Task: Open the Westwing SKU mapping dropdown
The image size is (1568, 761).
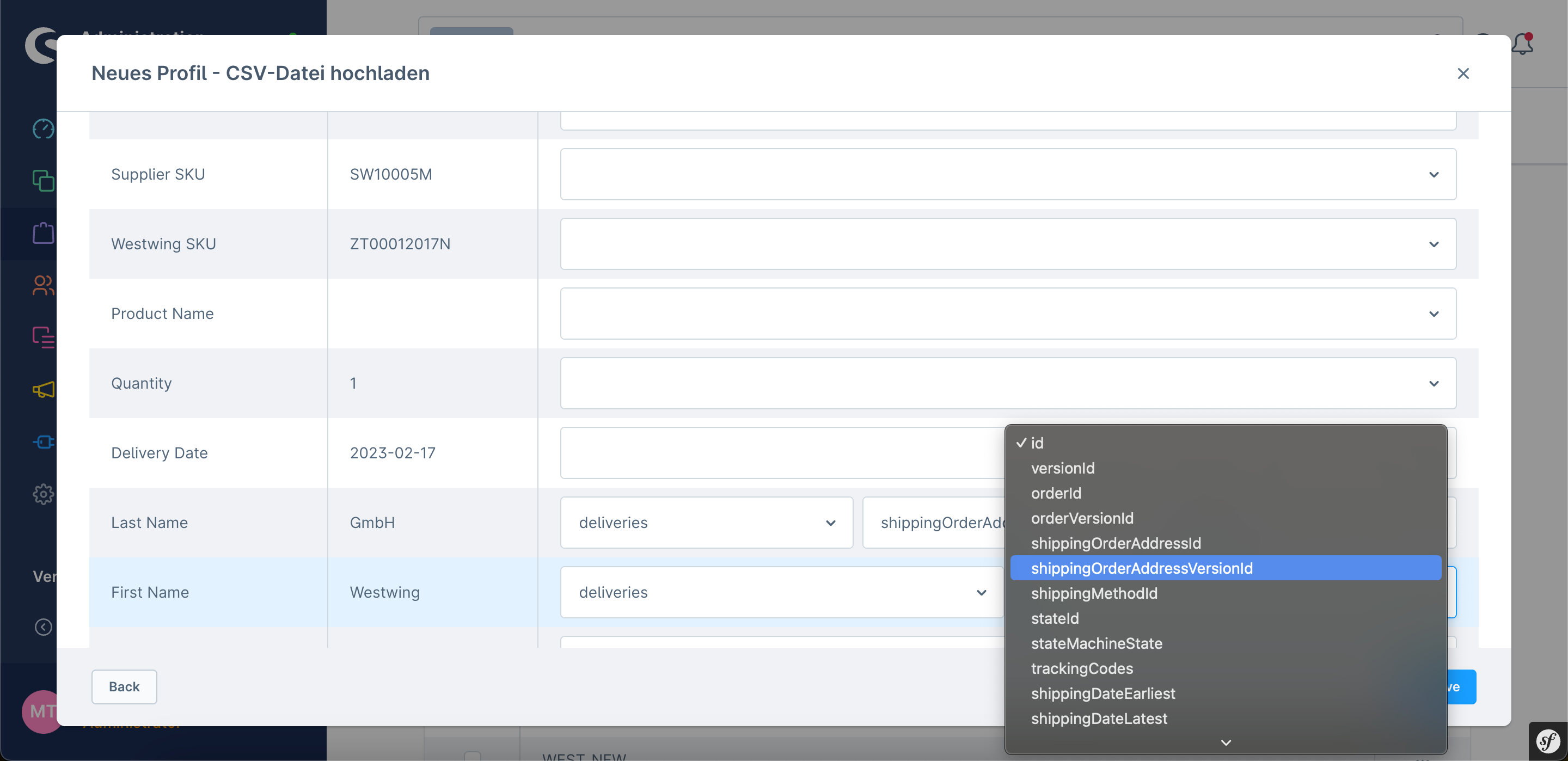Action: (x=1007, y=244)
